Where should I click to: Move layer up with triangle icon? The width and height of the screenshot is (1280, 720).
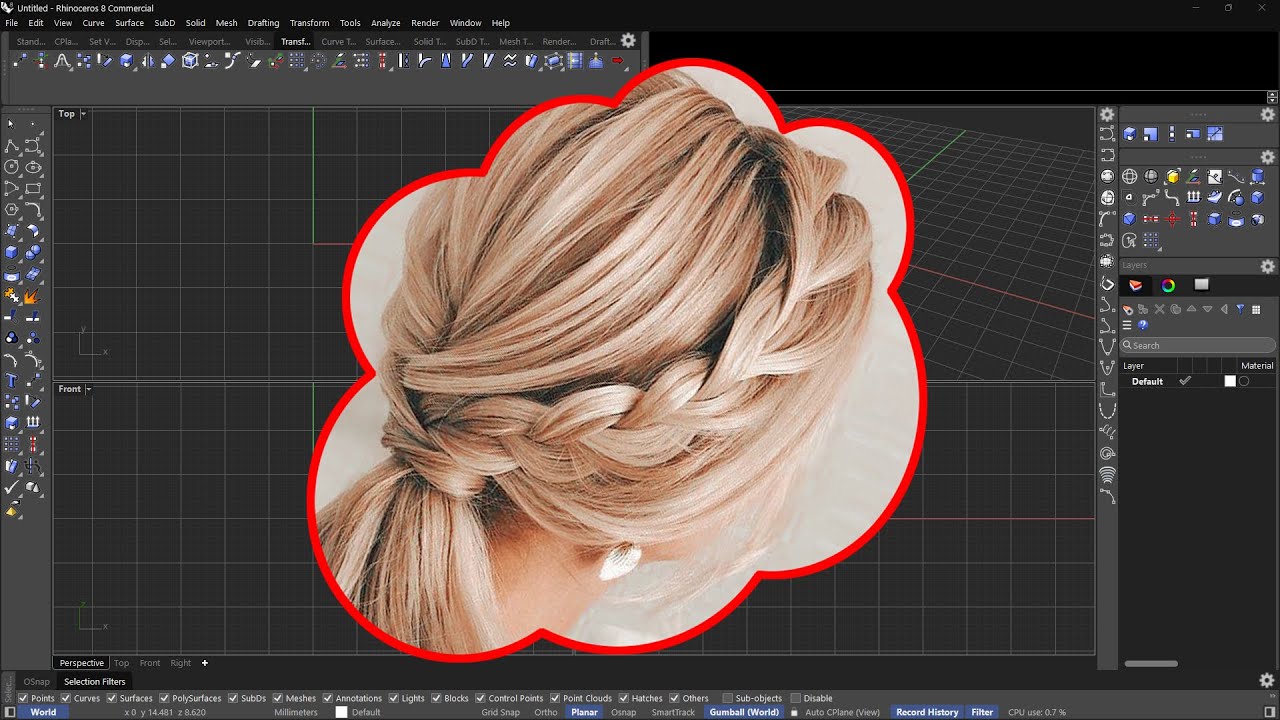pyautogui.click(x=1192, y=310)
